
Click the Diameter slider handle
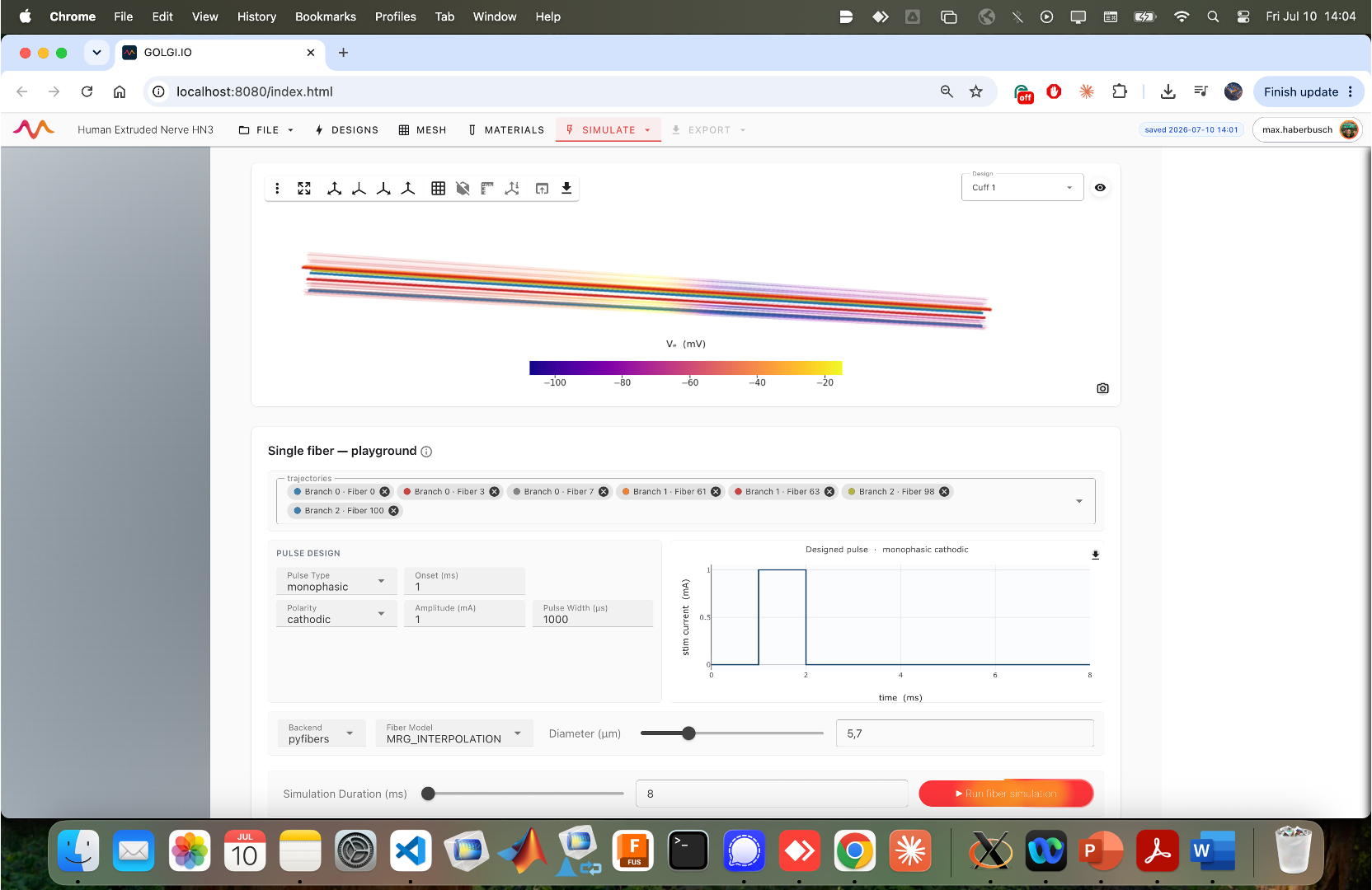[x=688, y=733]
